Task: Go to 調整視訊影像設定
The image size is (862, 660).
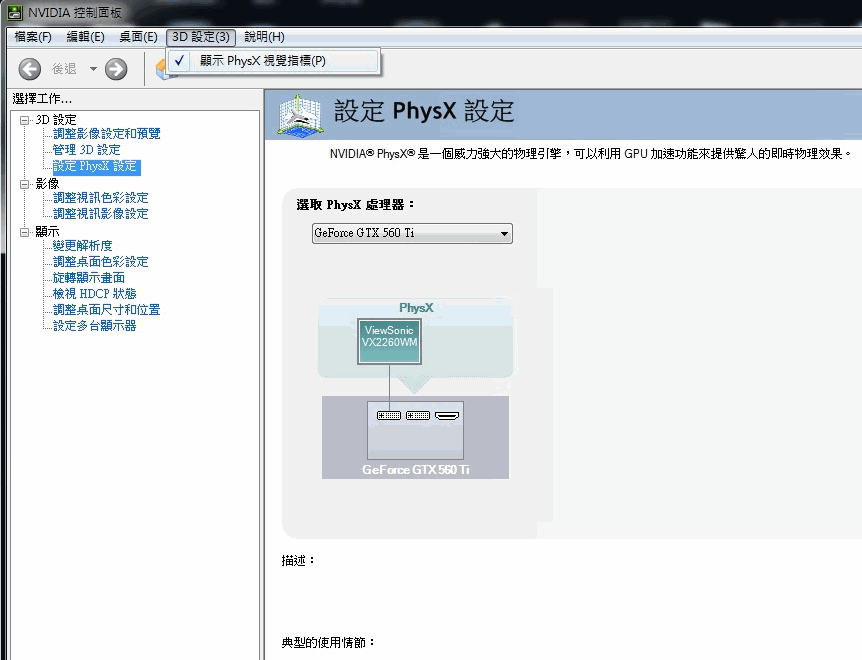Action: pyautogui.click(x=101, y=214)
